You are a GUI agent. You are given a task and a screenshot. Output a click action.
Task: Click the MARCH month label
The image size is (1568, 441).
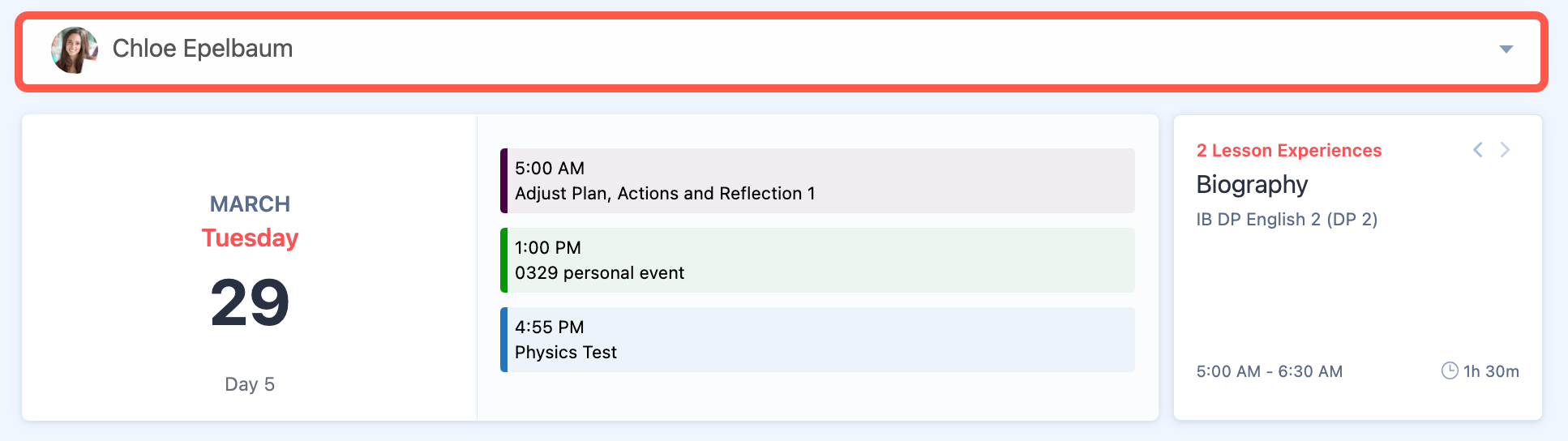click(250, 204)
